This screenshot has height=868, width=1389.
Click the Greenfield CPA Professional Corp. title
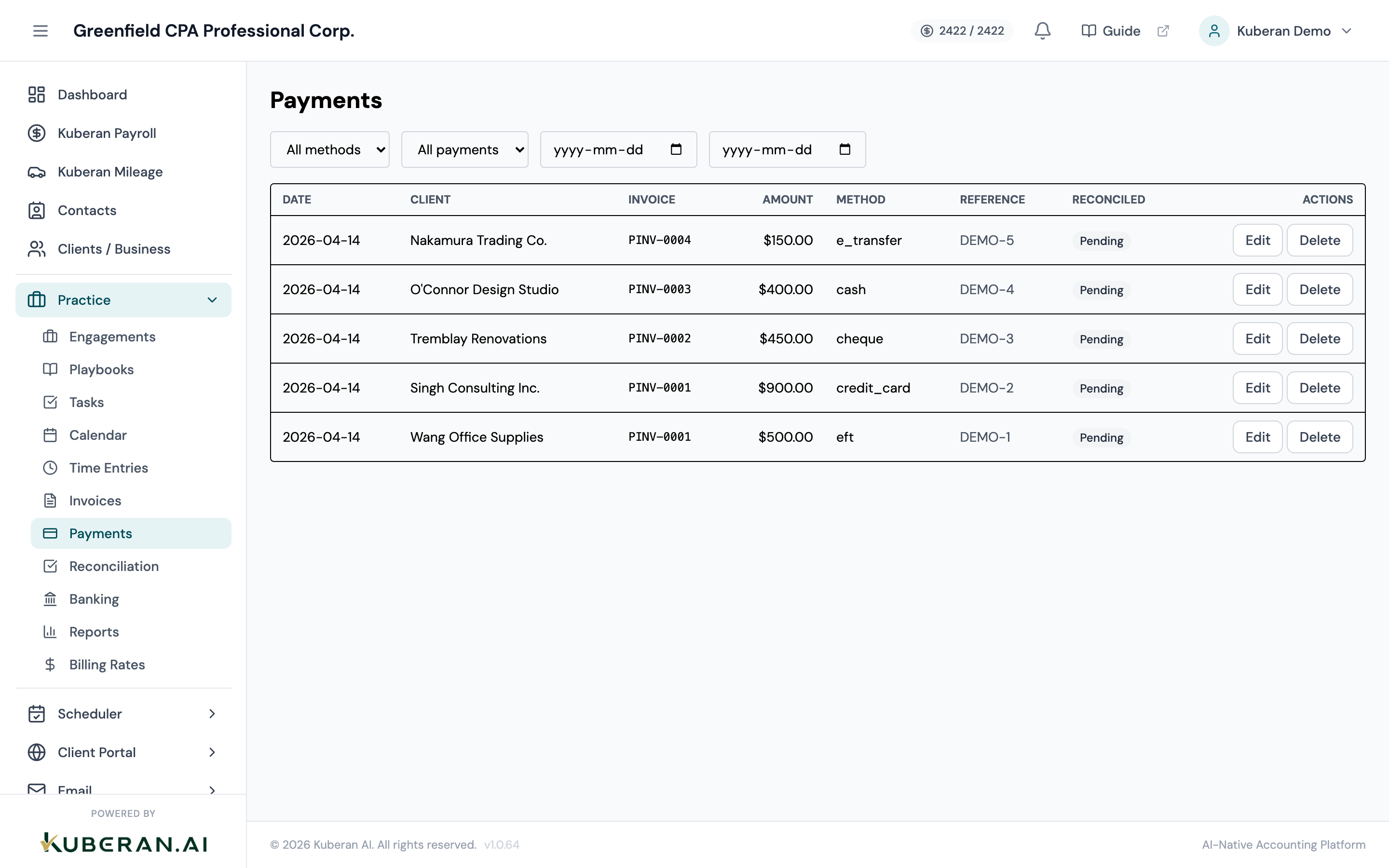214,30
